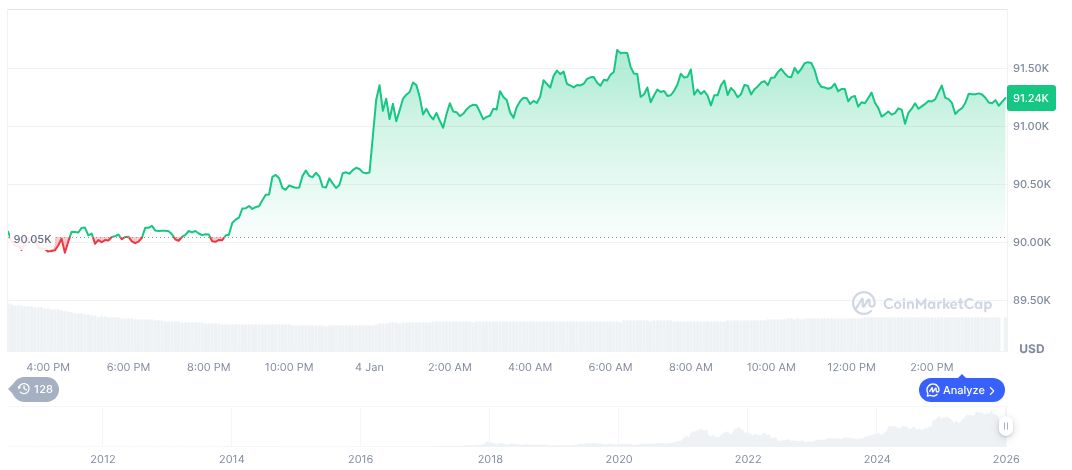Viewport: 1072px width, 470px height.
Task: Click the 91.50K price axis label
Action: 1031,68
